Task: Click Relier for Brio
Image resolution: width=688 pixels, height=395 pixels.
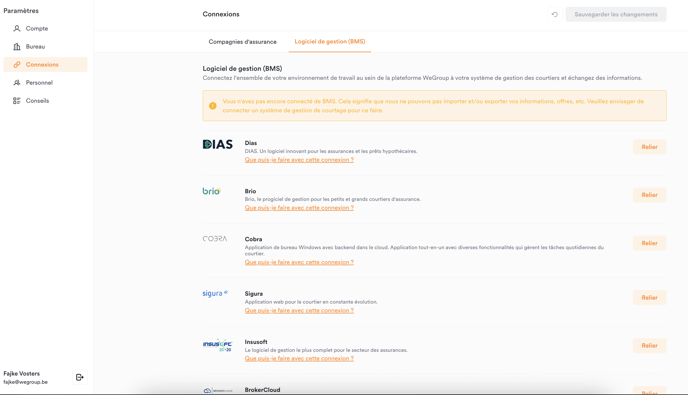Action: point(649,195)
